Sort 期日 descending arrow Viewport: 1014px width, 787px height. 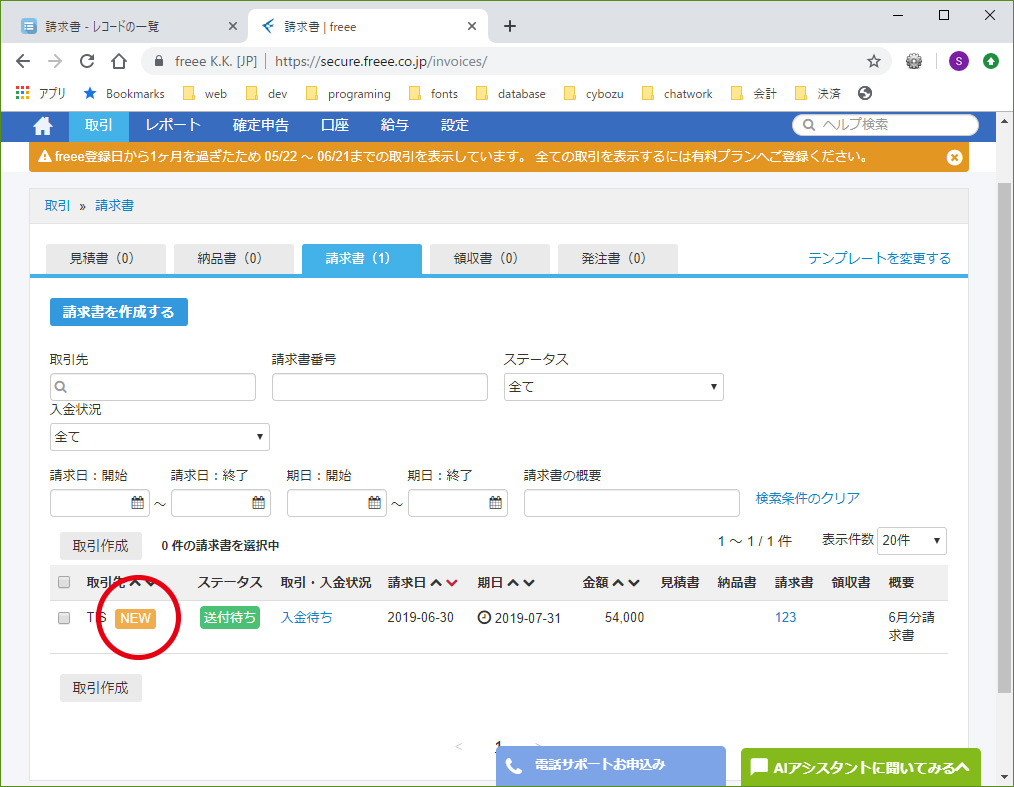coord(528,583)
